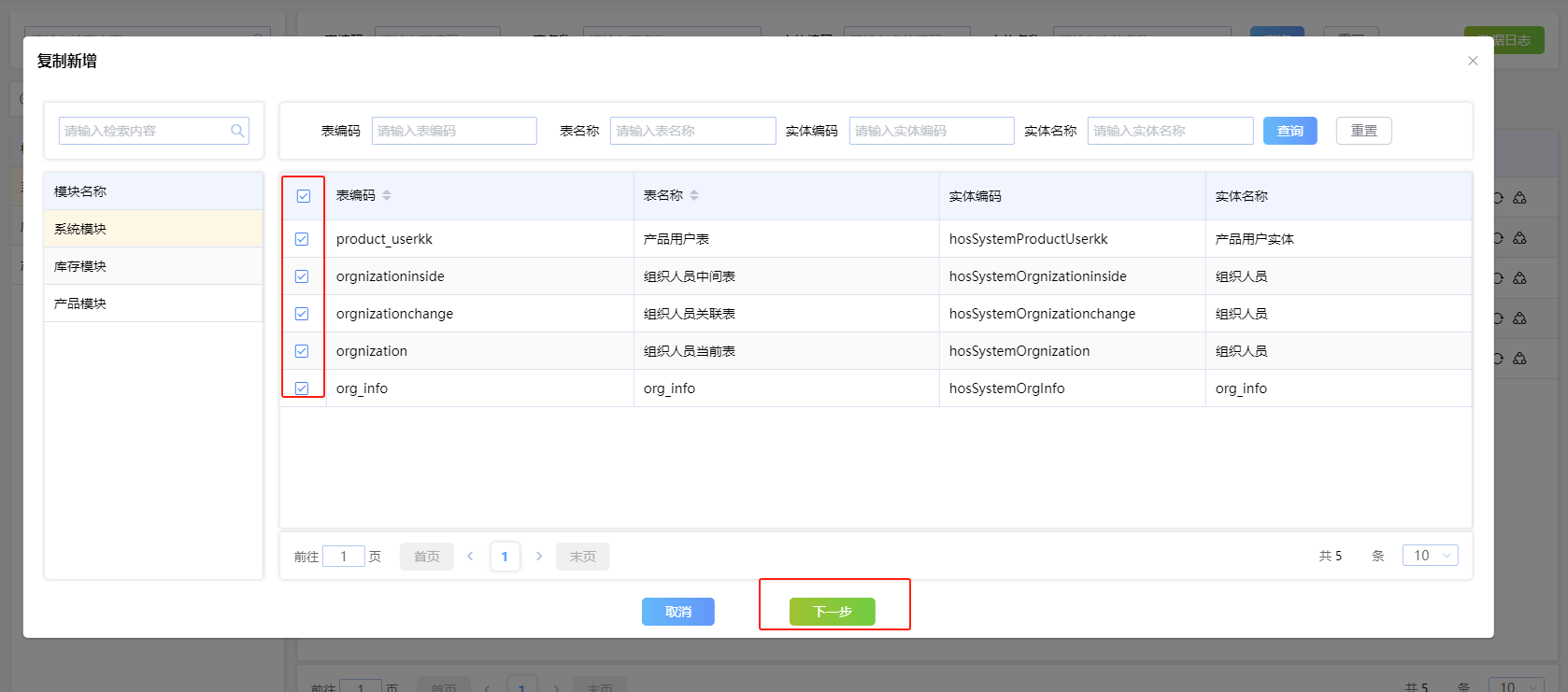Click the 重置 reset button
Screen dimensions: 1568x692
[1363, 131]
